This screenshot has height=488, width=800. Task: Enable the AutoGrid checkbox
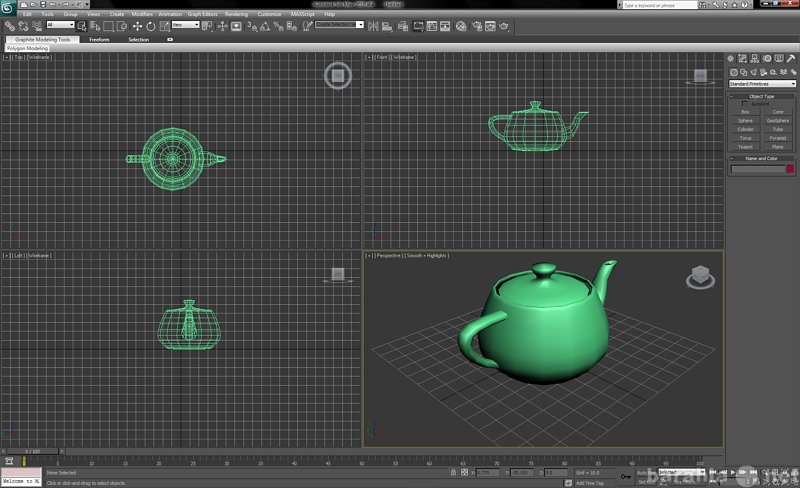pyautogui.click(x=744, y=104)
